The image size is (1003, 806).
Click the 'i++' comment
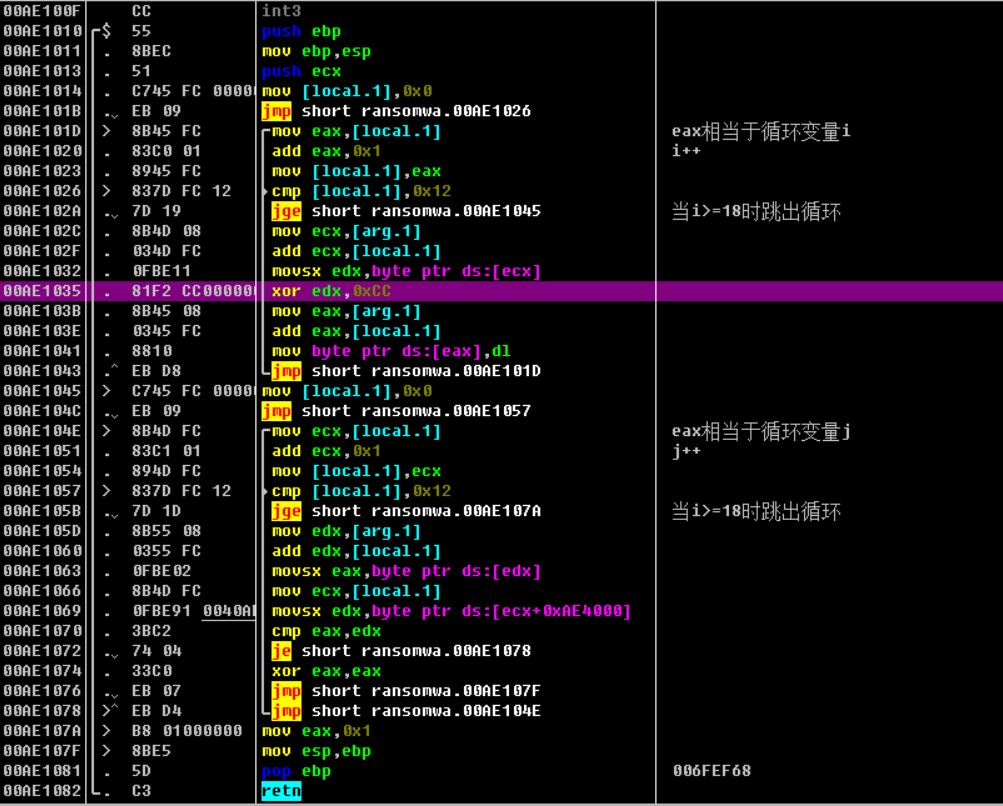click(686, 151)
